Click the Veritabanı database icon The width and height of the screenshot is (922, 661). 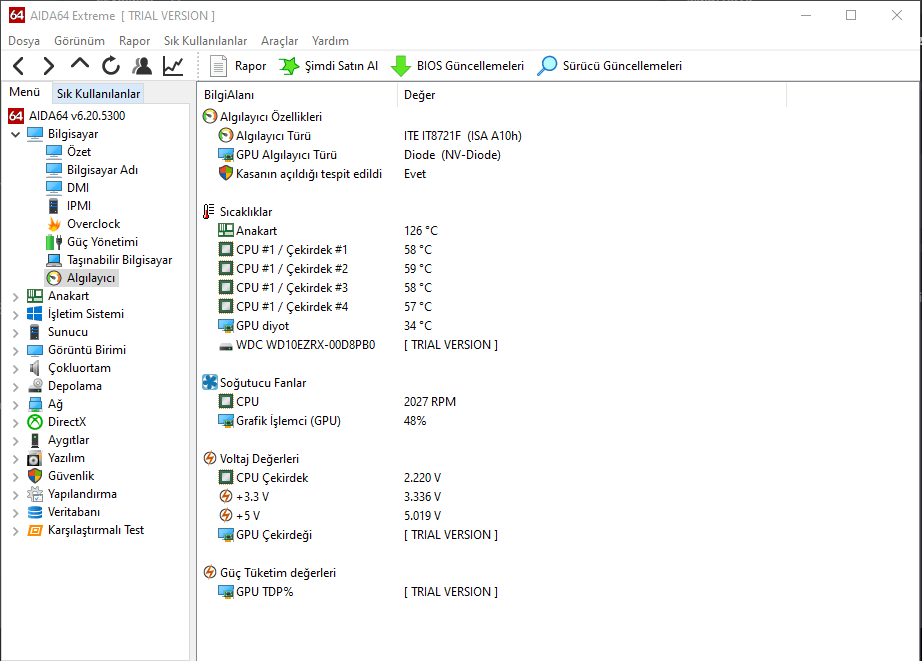pos(35,512)
